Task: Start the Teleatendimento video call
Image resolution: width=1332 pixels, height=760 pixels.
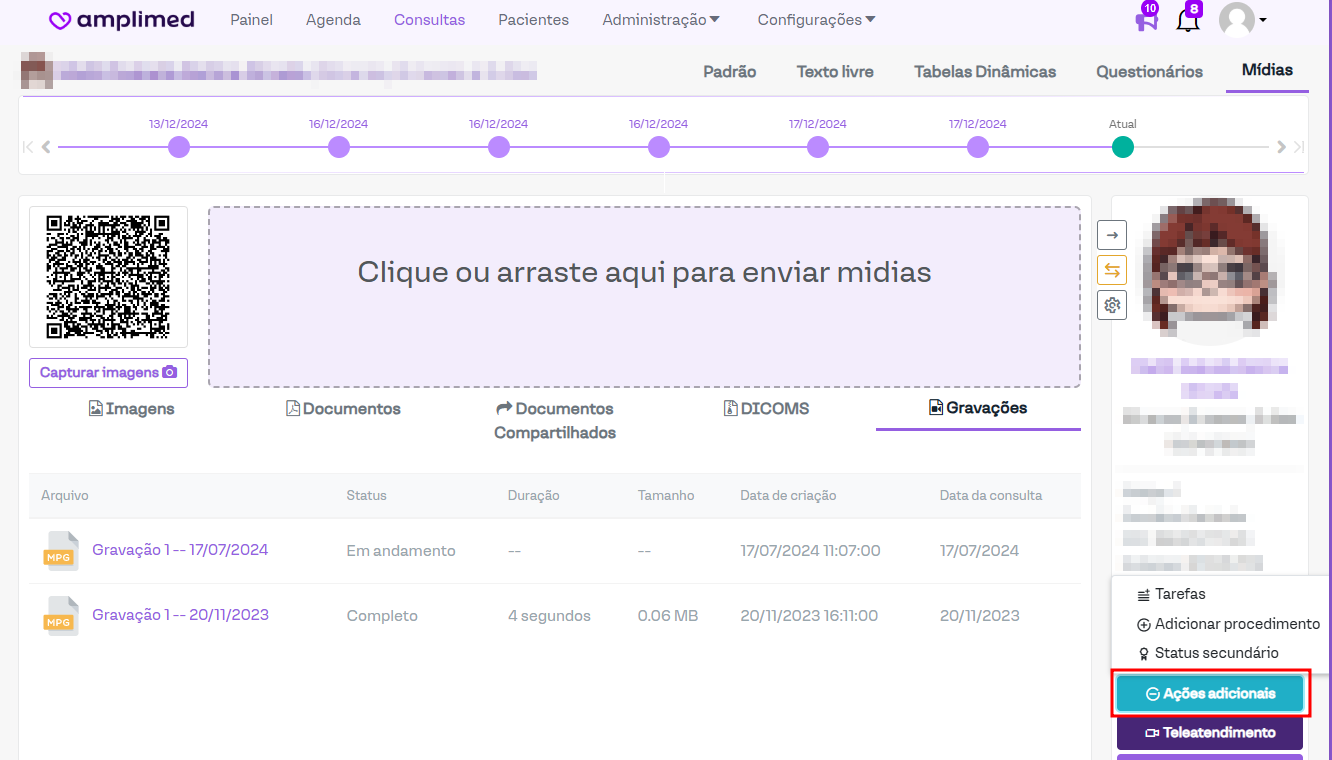Action: click(x=1210, y=733)
